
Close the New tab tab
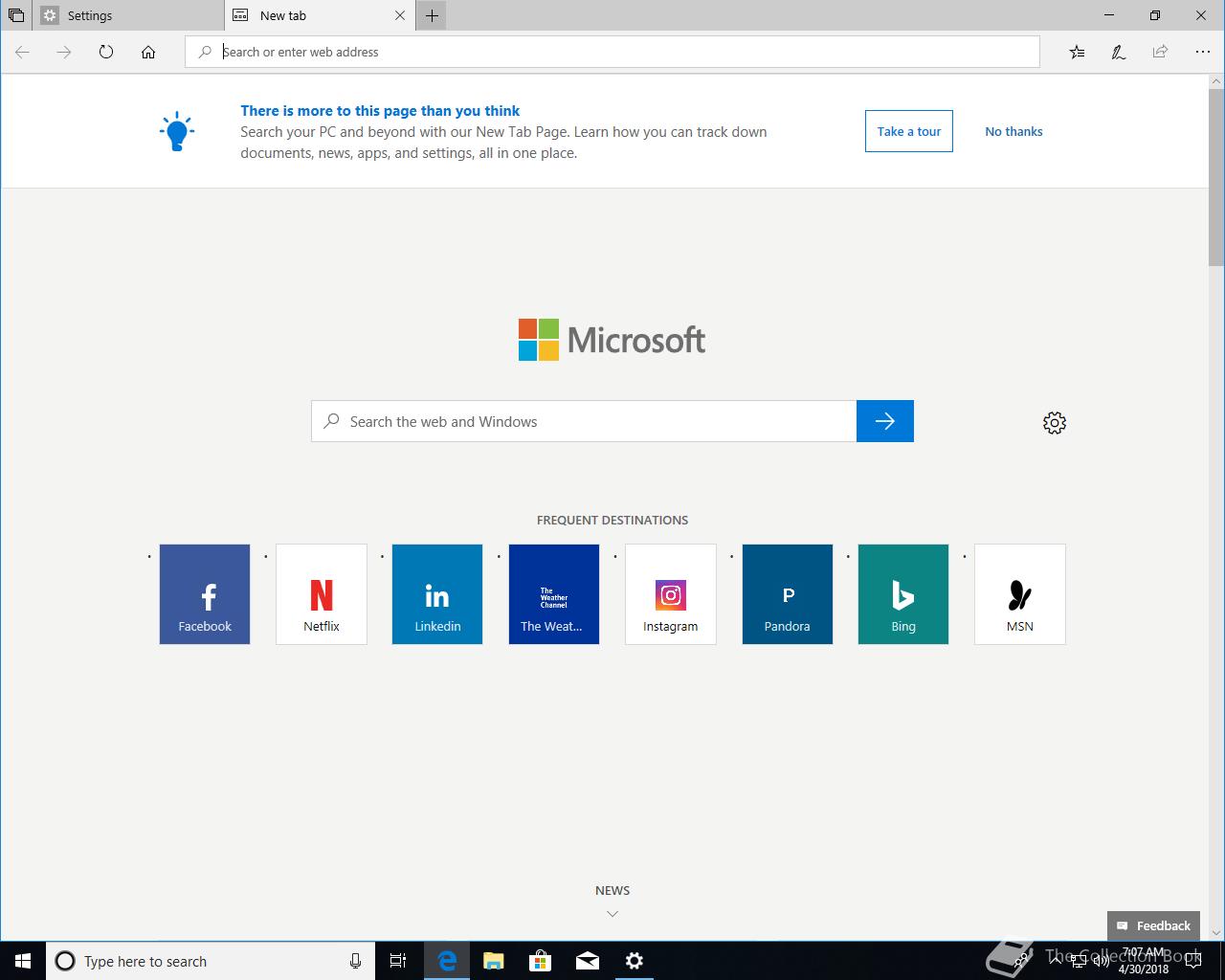[400, 15]
